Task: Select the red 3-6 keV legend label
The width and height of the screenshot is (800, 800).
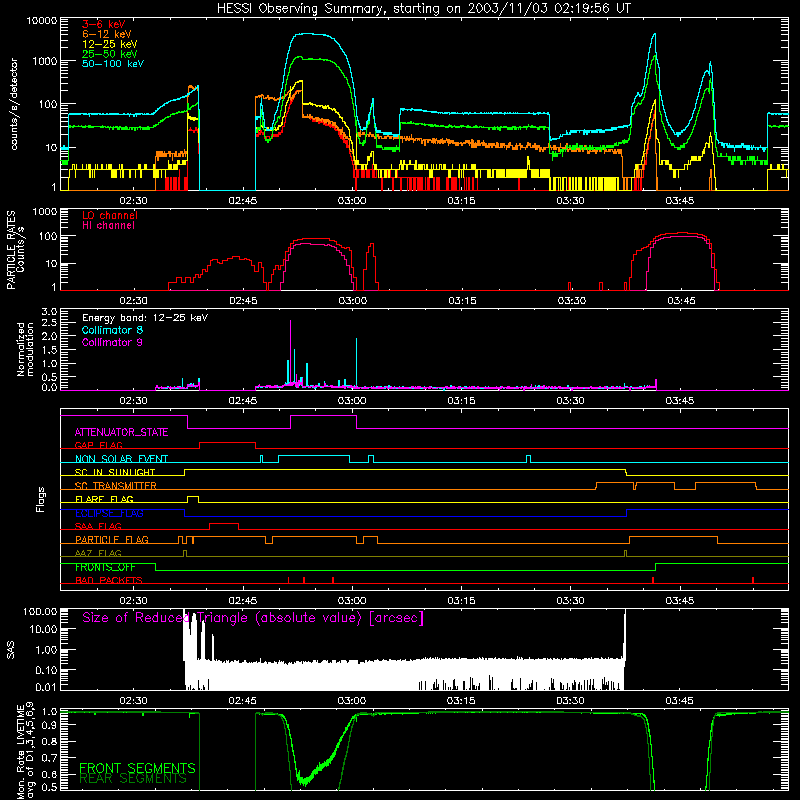Action: (x=103, y=24)
